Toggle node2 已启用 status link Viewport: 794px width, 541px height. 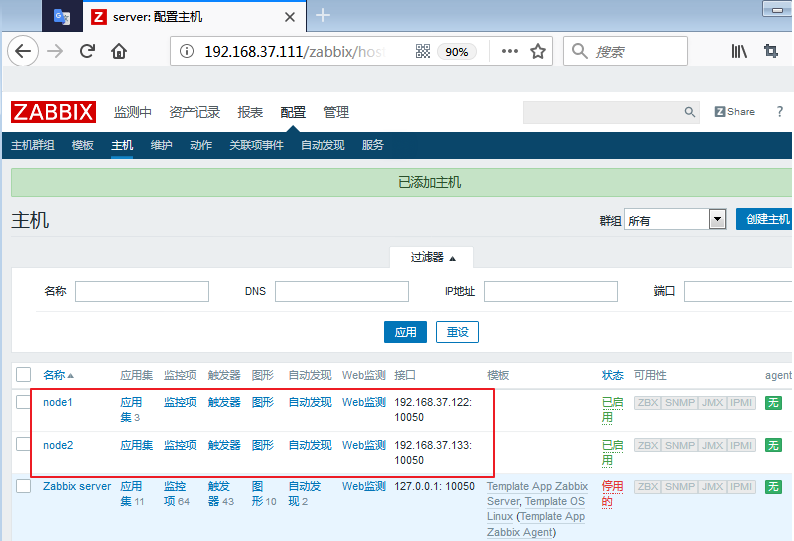pyautogui.click(x=612, y=453)
